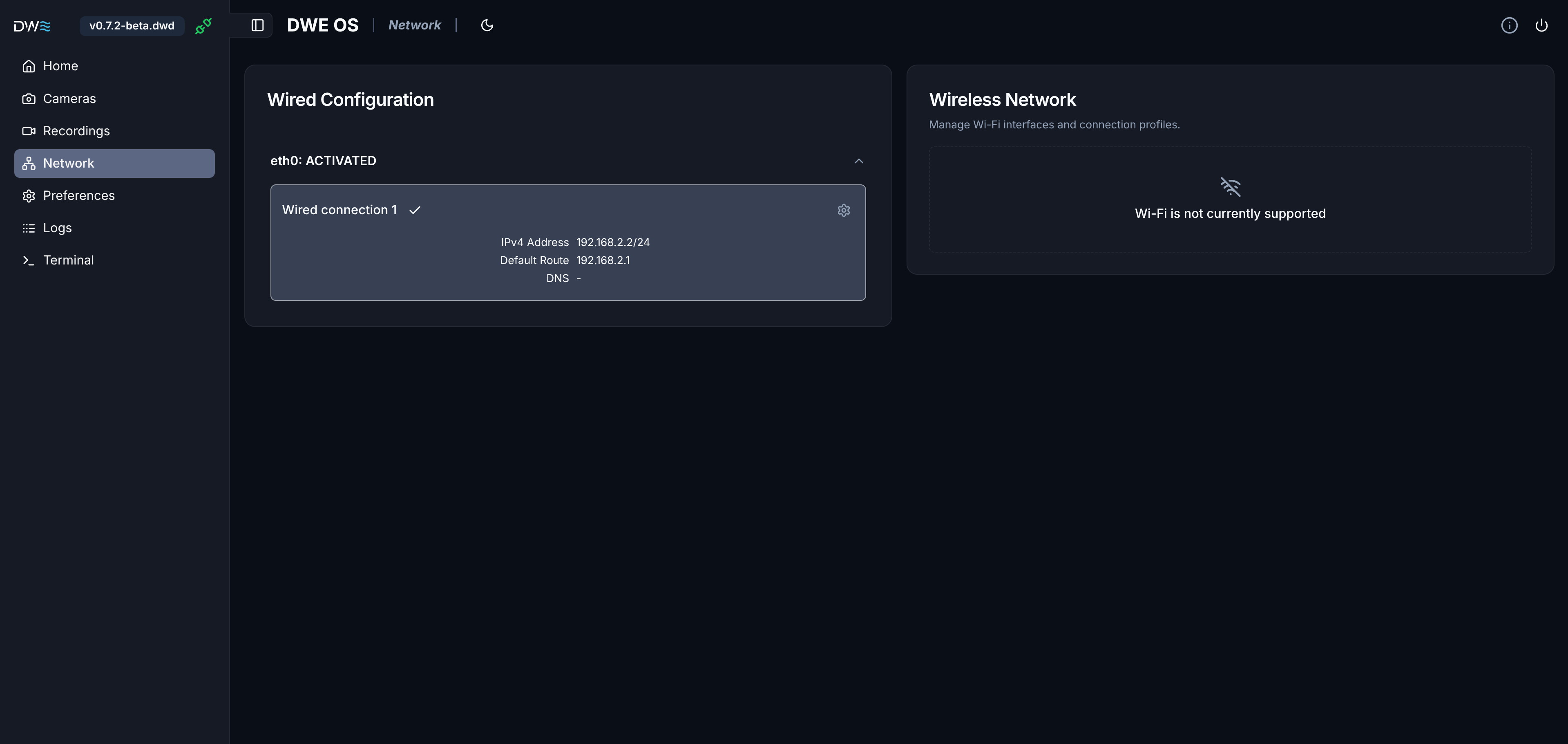
Task: Click the Wi-Fi off icon
Action: click(x=1230, y=186)
